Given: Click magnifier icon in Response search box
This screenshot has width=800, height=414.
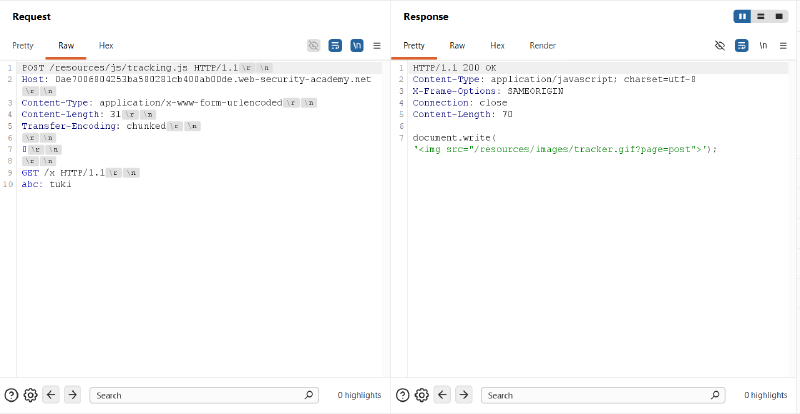Looking at the screenshot, I should (715, 395).
